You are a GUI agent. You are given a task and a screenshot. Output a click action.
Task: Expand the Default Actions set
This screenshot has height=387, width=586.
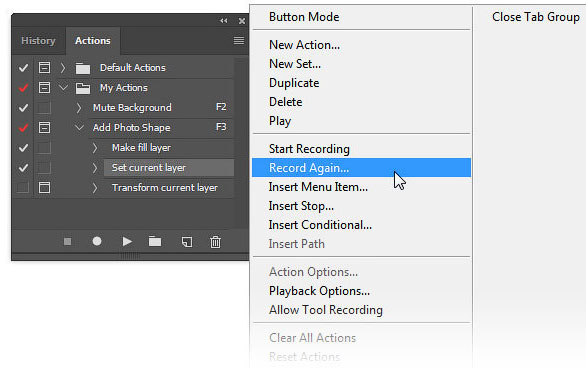tap(63, 68)
